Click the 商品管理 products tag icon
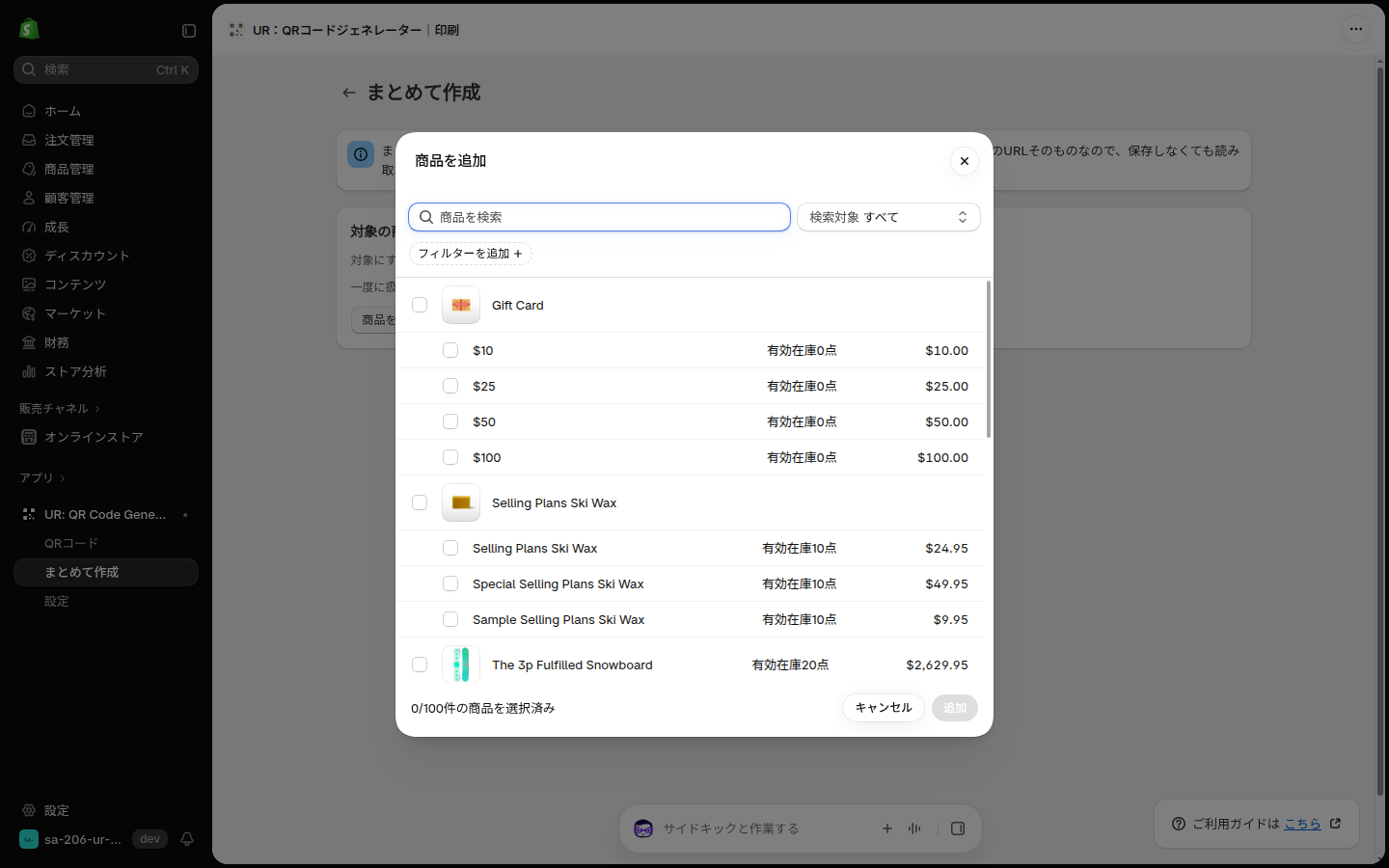The image size is (1389, 868). (x=29, y=169)
